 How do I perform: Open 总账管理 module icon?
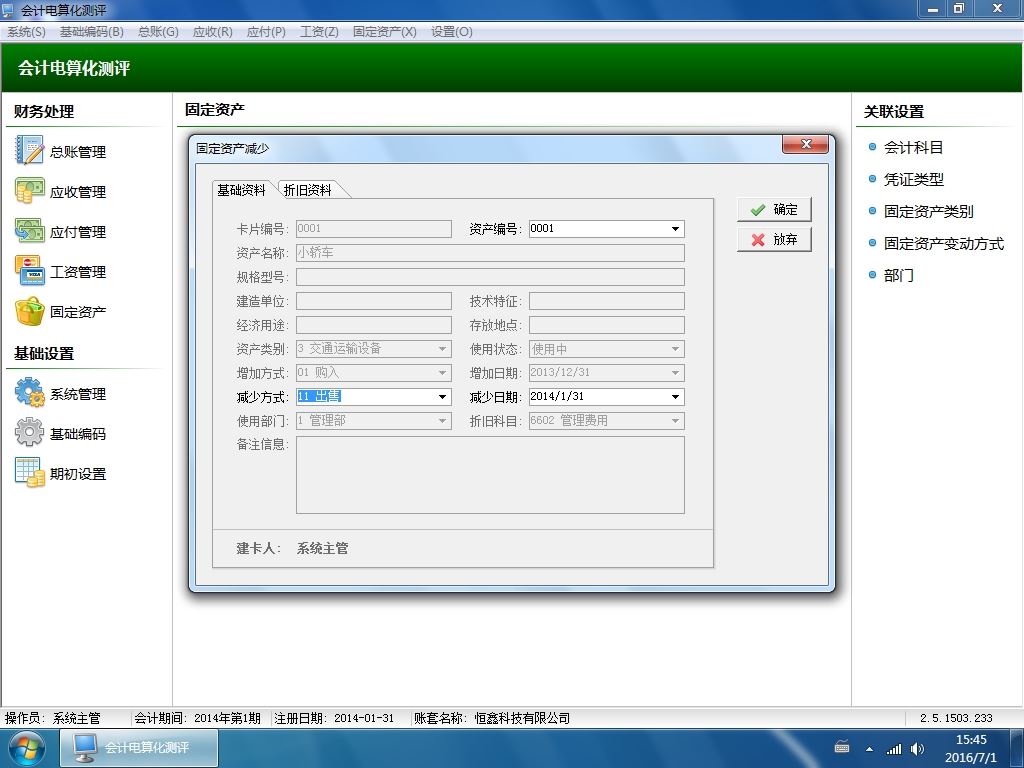tap(29, 151)
